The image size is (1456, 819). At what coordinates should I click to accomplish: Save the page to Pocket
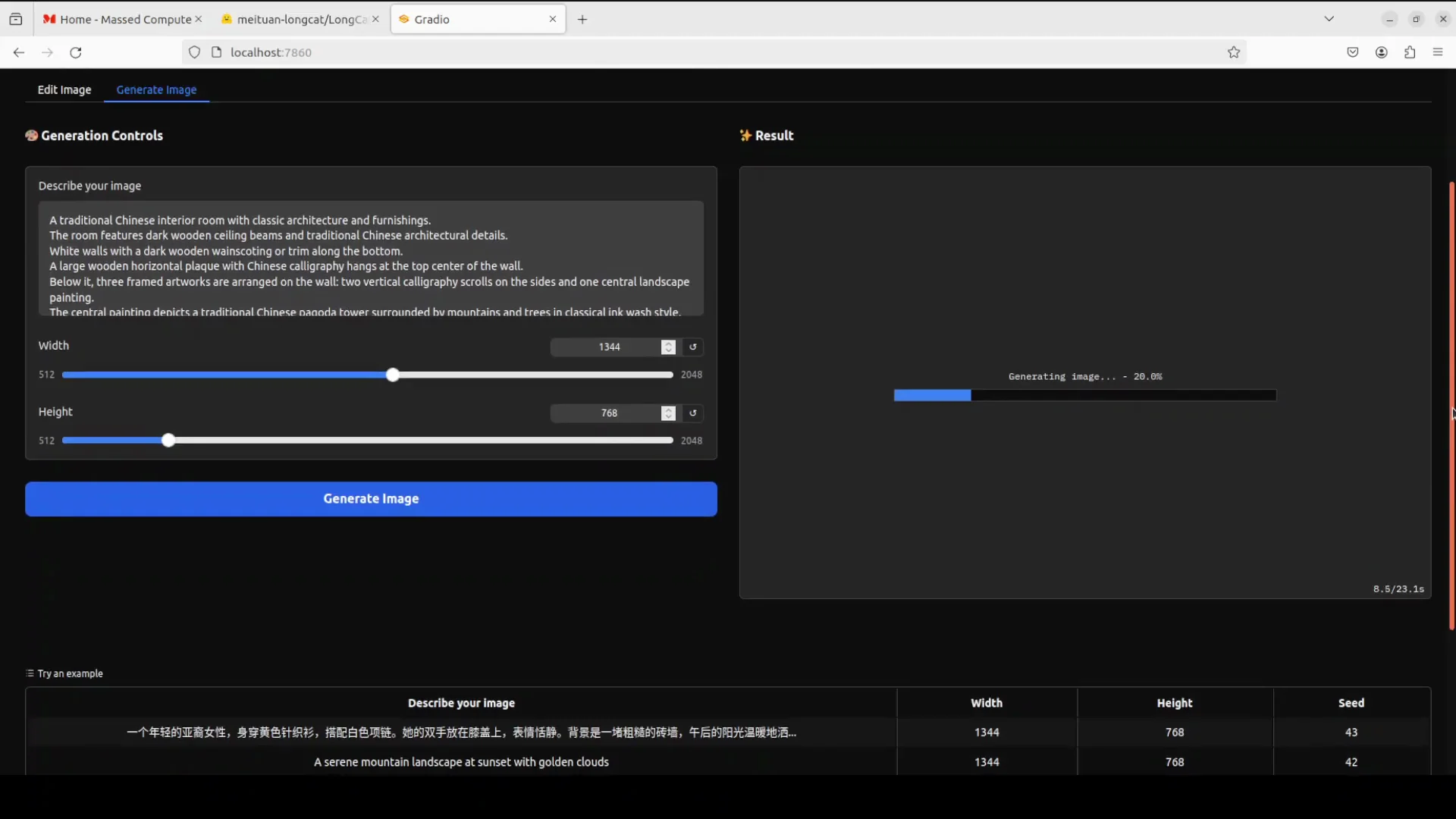click(1354, 52)
